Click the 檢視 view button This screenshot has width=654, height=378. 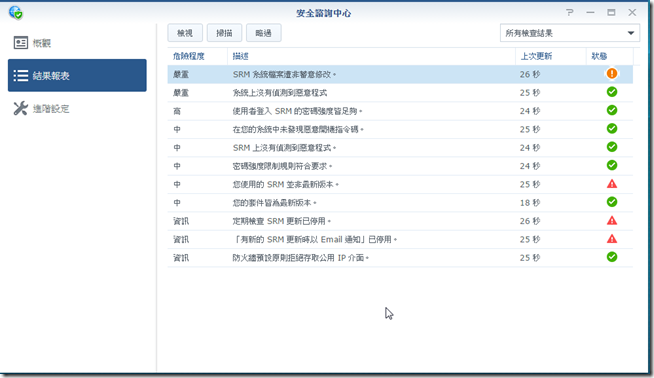(x=185, y=33)
